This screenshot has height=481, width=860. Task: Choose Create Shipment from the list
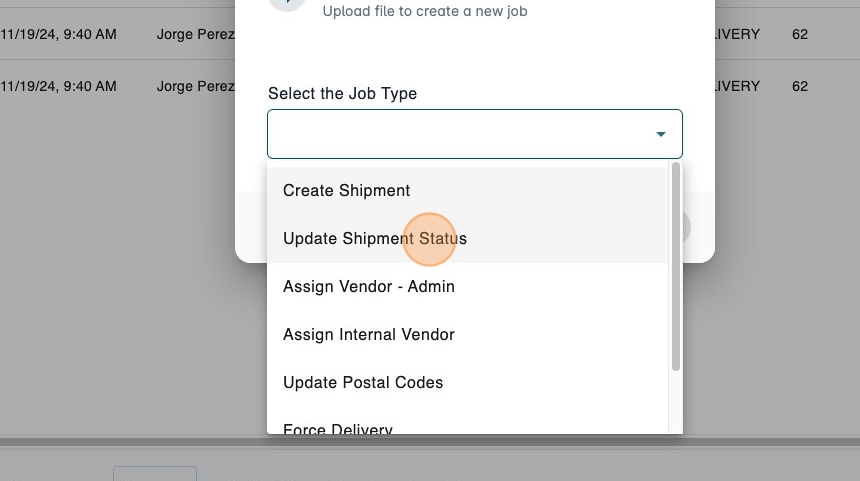347,191
